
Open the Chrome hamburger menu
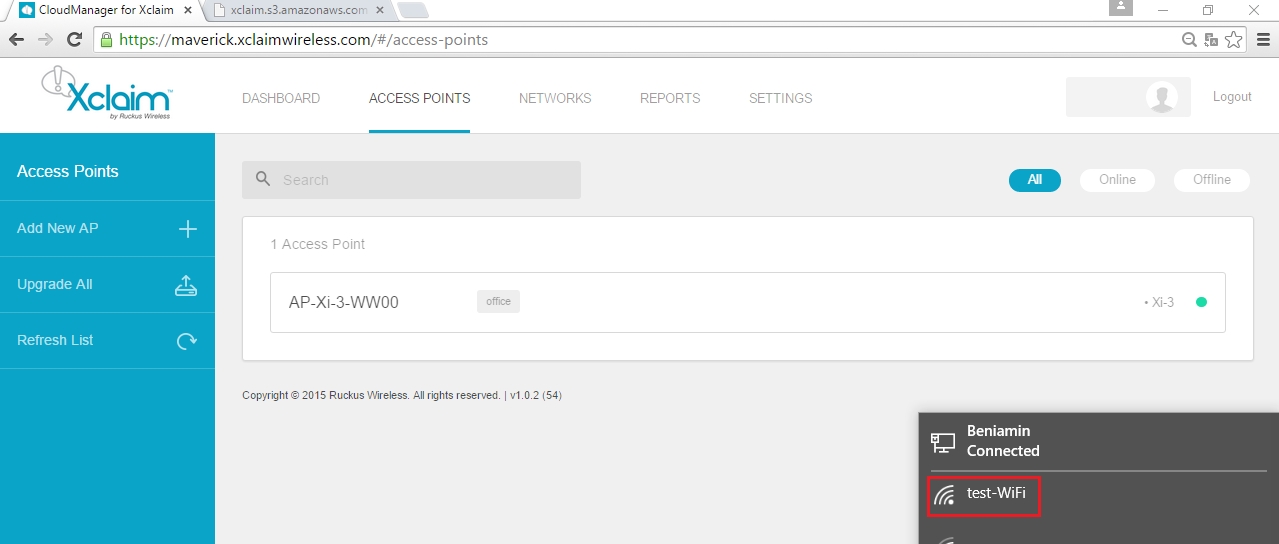(x=1263, y=40)
